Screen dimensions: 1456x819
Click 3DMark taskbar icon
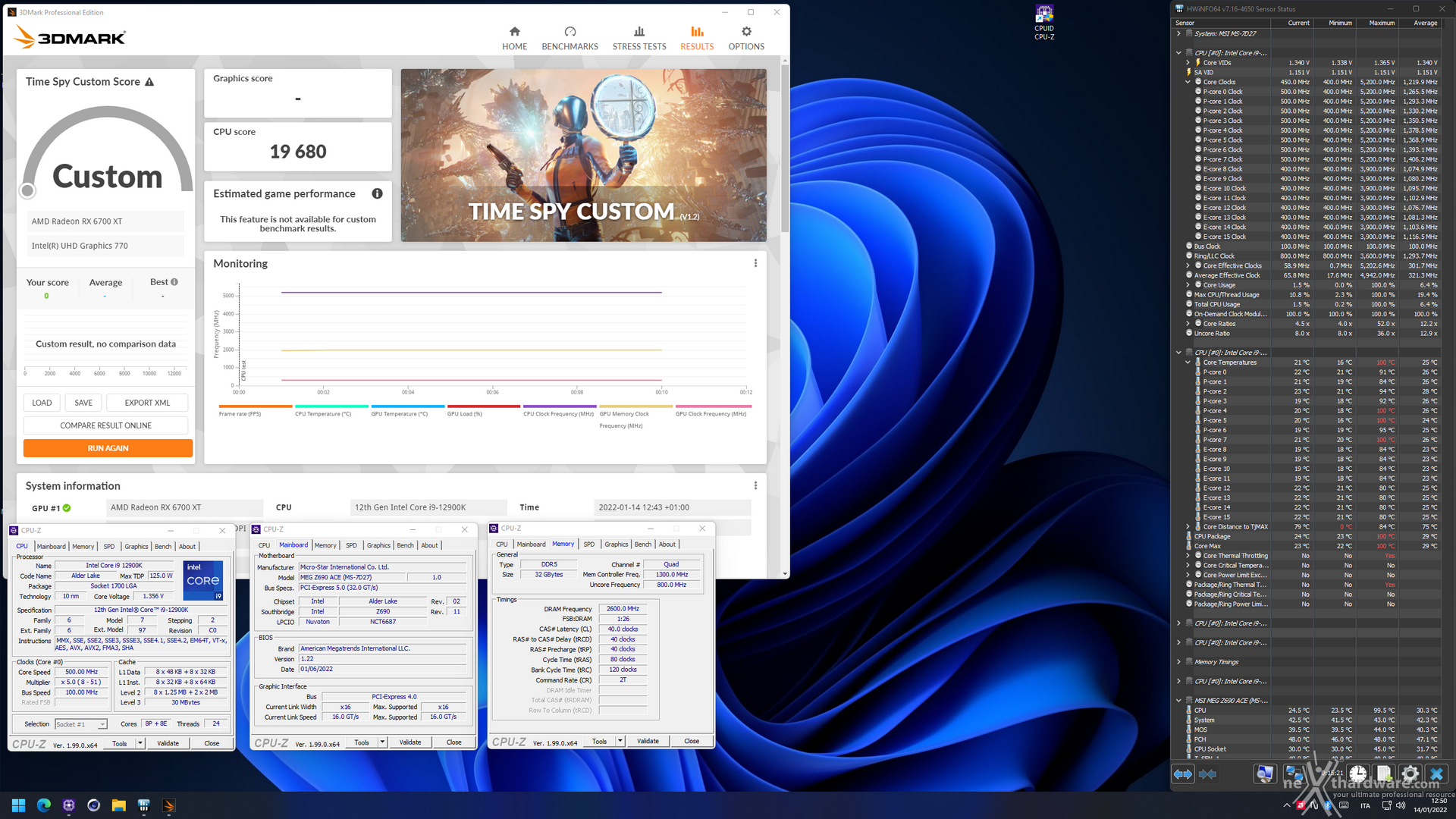pyautogui.click(x=169, y=805)
